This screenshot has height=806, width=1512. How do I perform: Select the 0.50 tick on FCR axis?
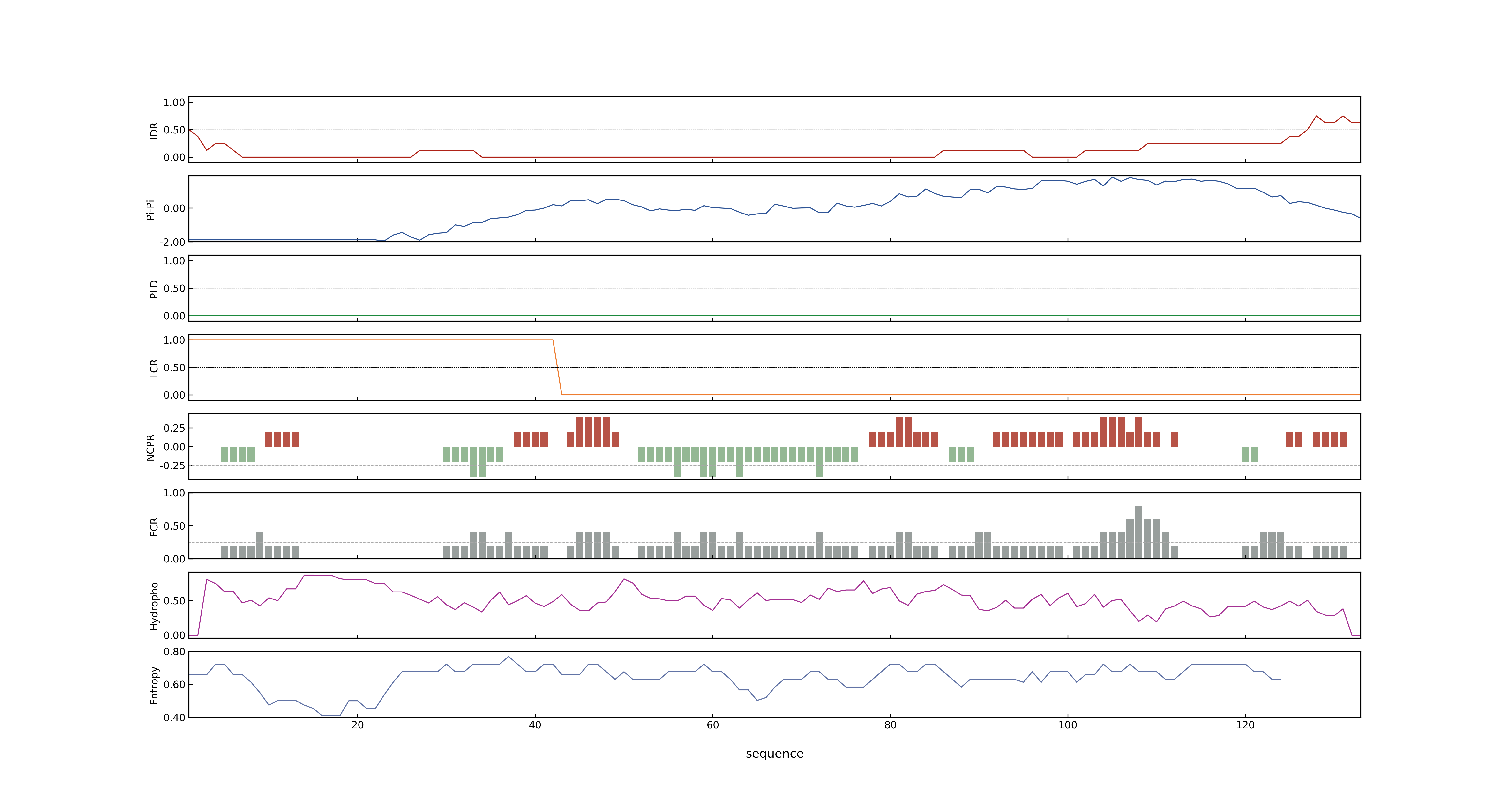pyautogui.click(x=174, y=526)
